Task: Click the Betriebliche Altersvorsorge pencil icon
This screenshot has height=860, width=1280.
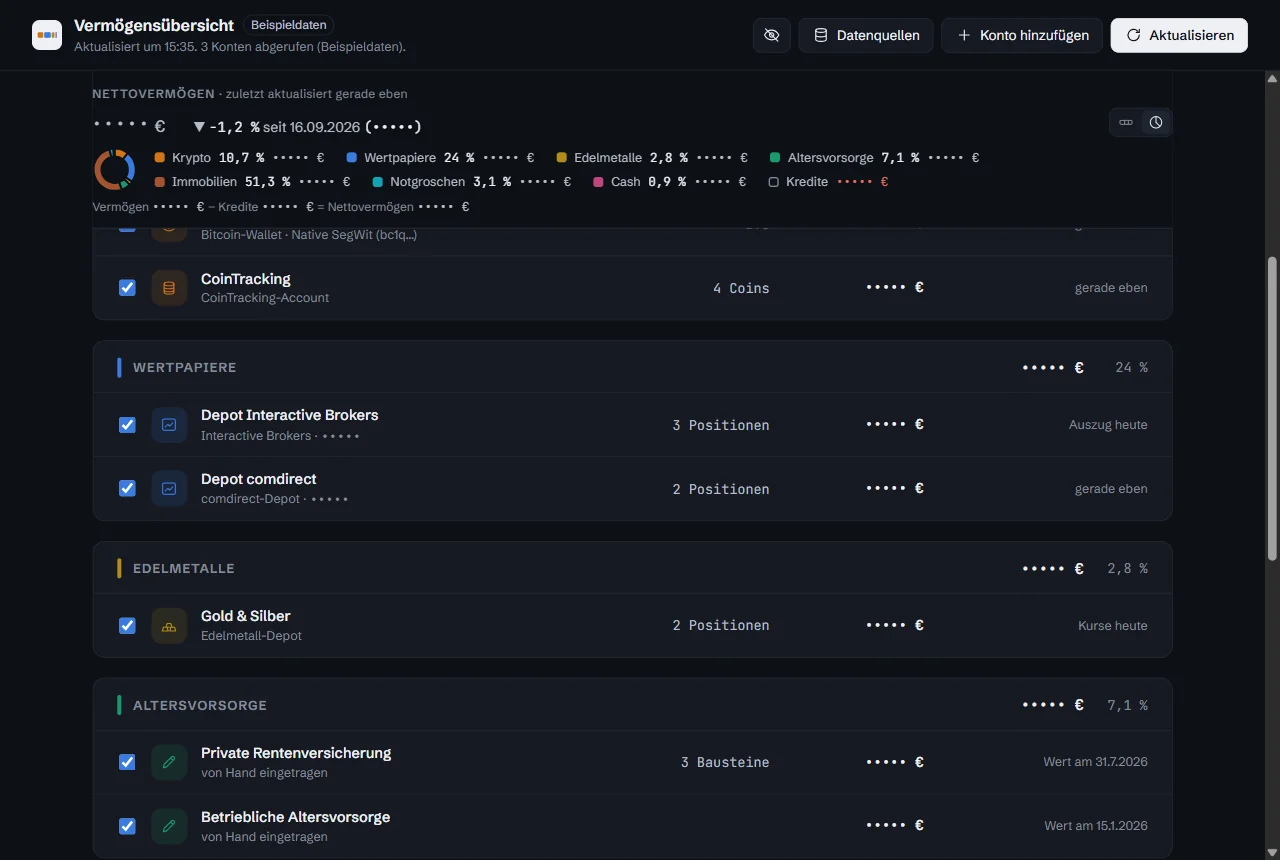Action: [x=169, y=826]
